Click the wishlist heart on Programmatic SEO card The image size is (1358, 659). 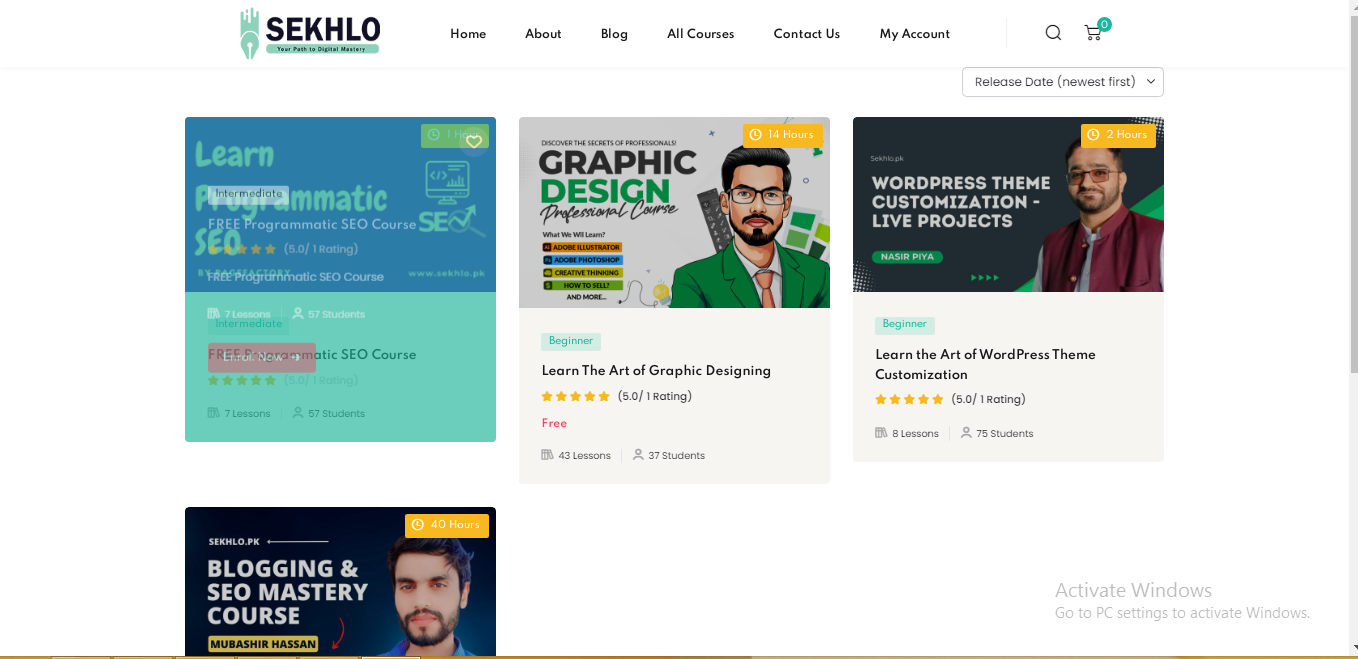coord(474,142)
